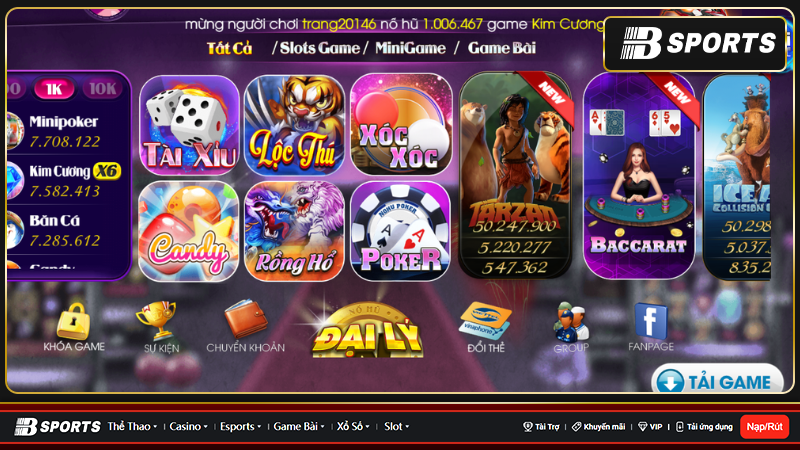This screenshot has height=450, width=800.
Task: Select the MiniGame category tab
Action: [411, 48]
